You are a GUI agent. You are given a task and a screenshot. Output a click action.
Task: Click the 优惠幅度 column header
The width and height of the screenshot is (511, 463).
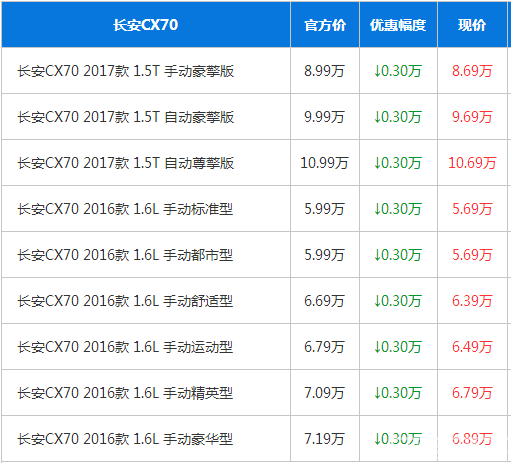coord(398,25)
